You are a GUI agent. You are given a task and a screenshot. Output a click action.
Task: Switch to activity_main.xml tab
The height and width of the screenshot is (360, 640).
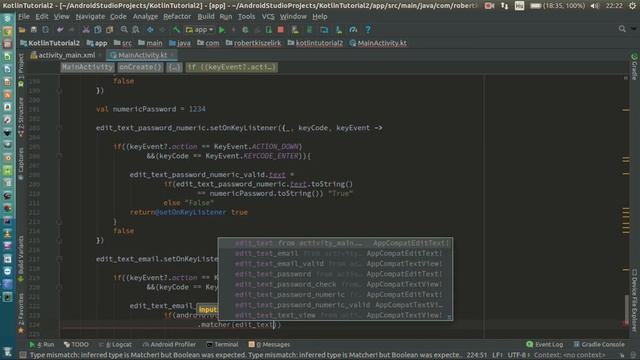[x=66, y=55]
